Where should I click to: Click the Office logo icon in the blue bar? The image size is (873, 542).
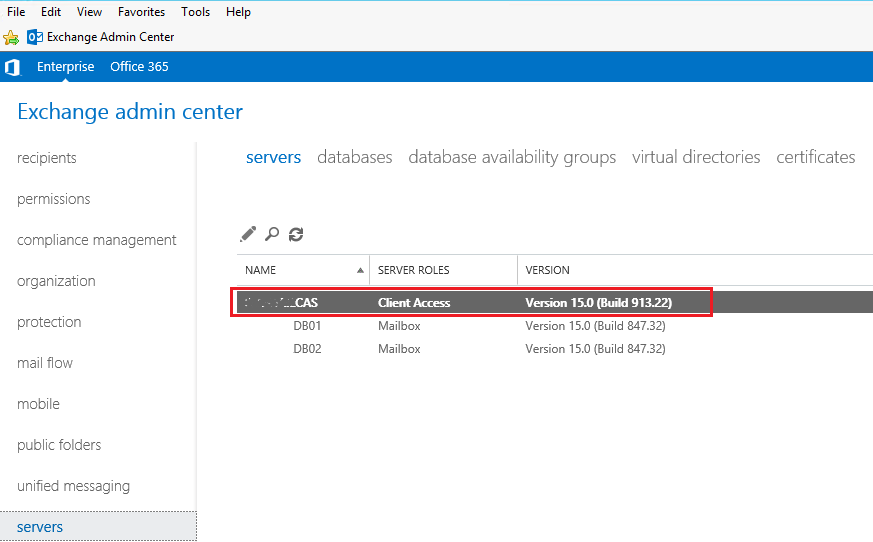pyautogui.click(x=12, y=67)
